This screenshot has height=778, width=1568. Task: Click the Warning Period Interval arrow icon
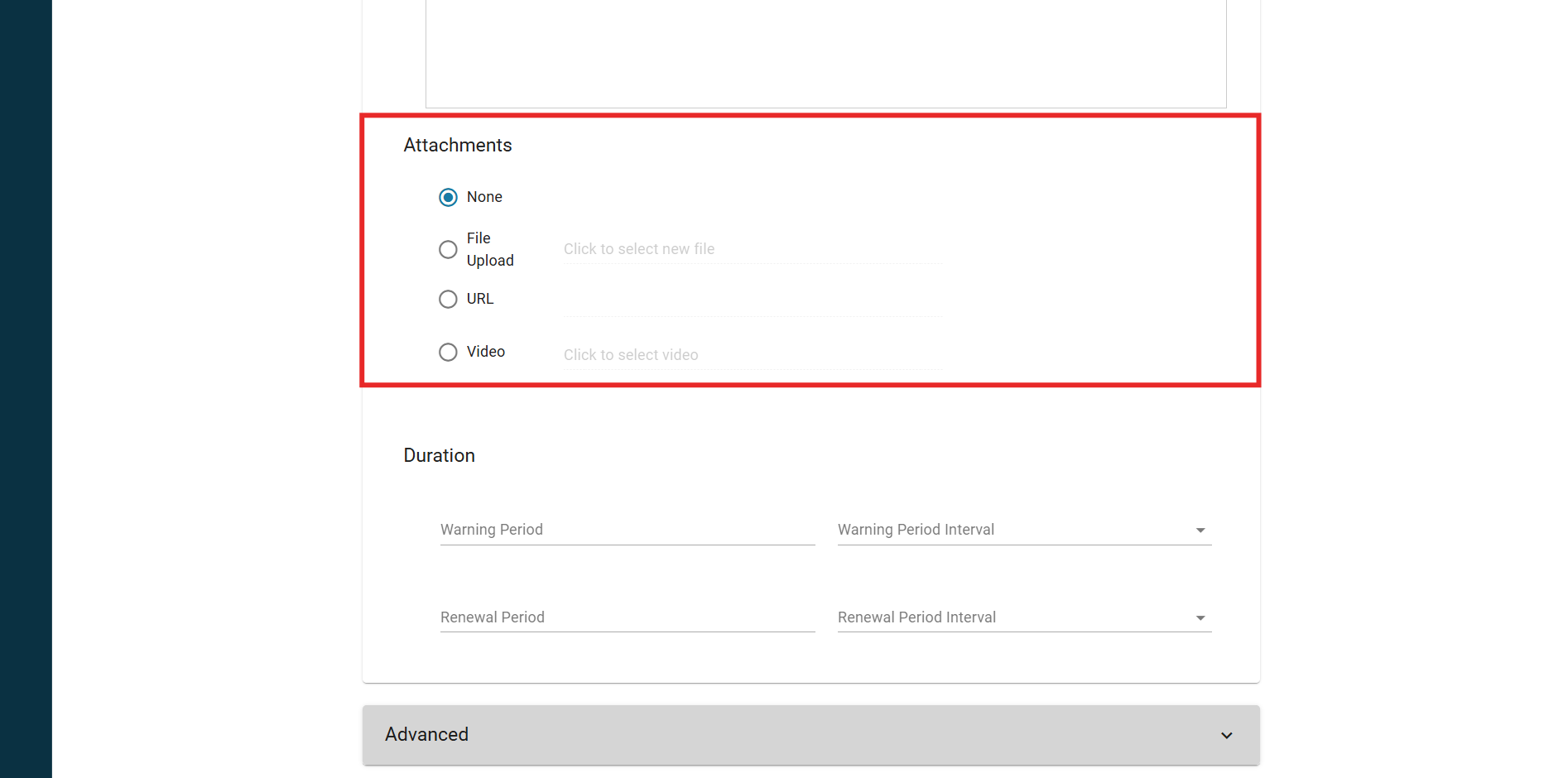(1200, 531)
